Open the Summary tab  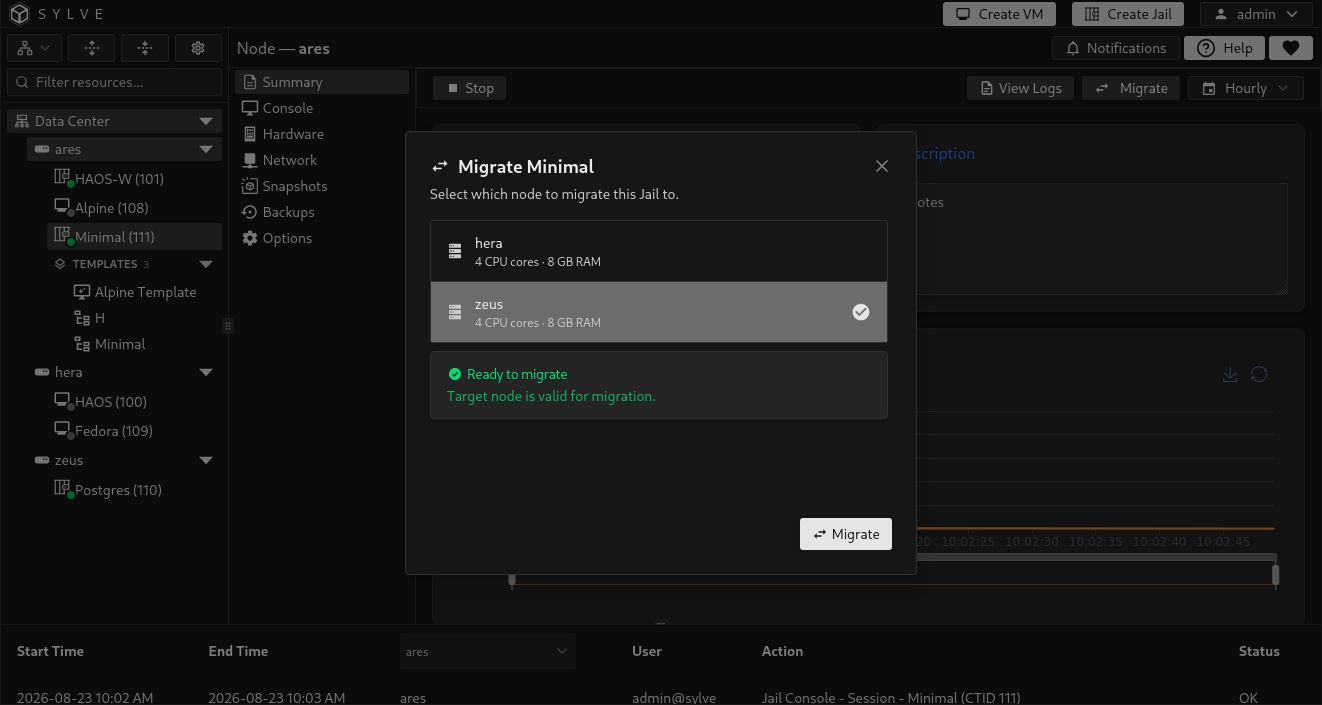tap(322, 82)
